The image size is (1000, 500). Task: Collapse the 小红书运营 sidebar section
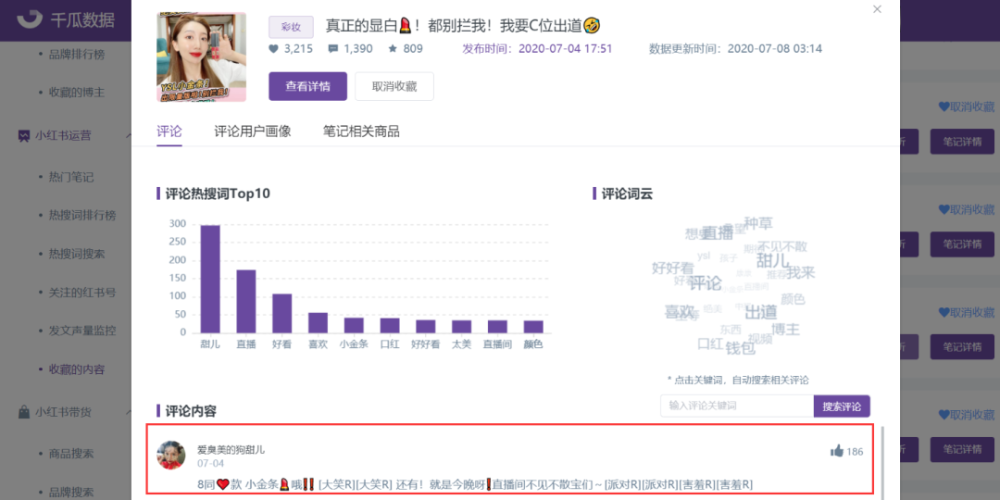pyautogui.click(x=128, y=135)
